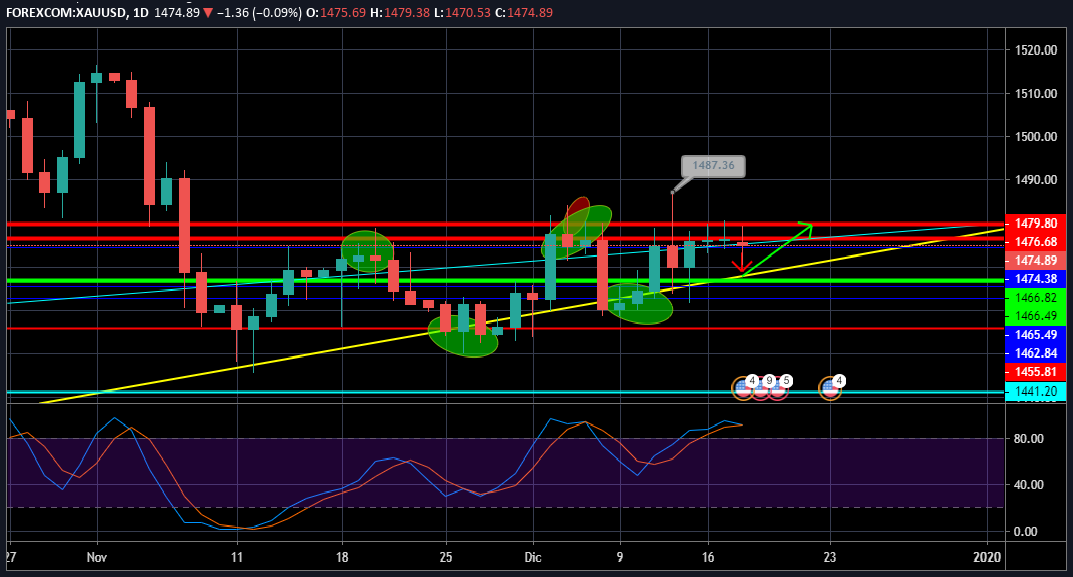Select the red down arrow drawing
The height and width of the screenshot is (577, 1073).
pyautogui.click(x=741, y=266)
